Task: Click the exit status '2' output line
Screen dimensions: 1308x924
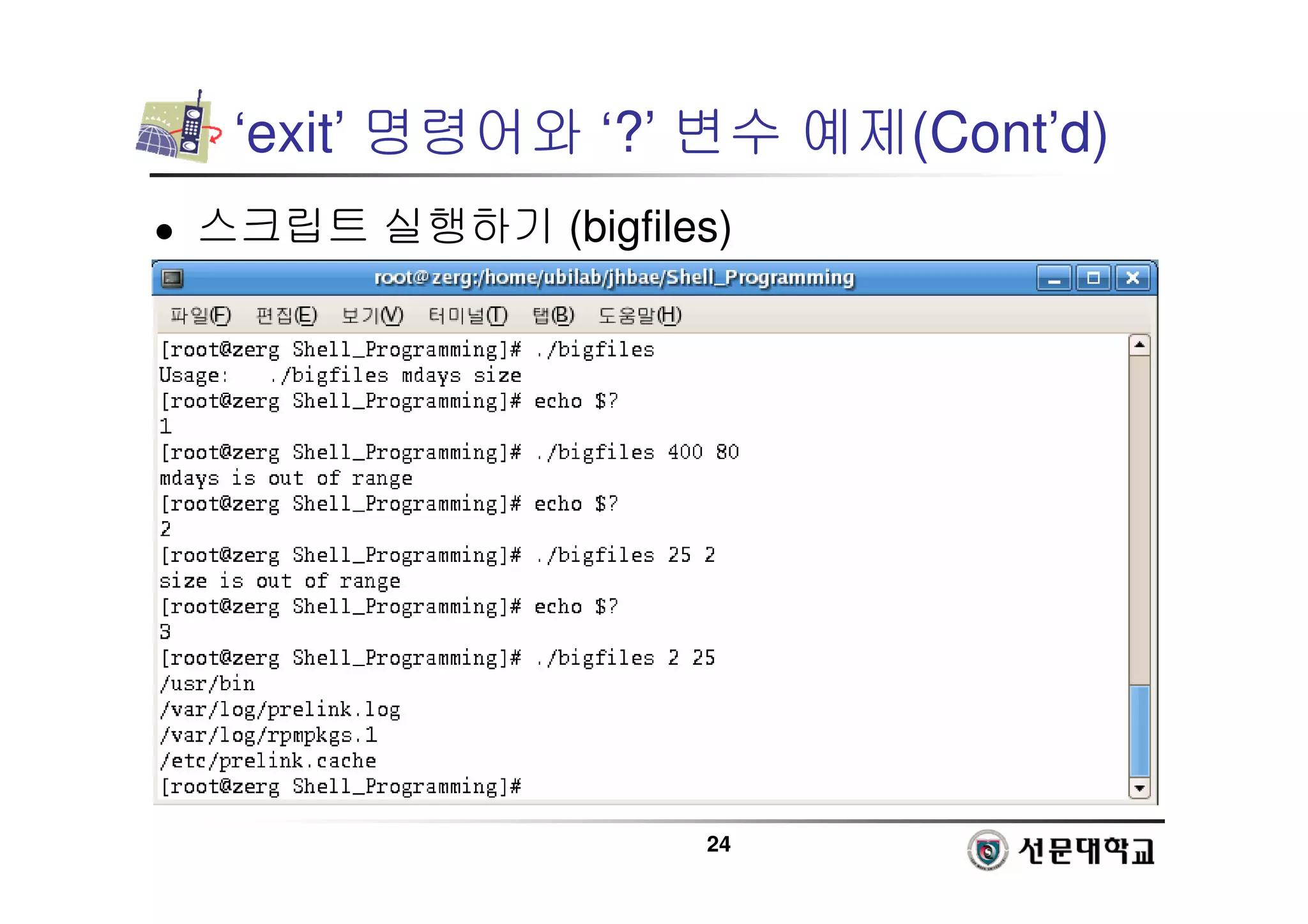Action: pyautogui.click(x=165, y=529)
